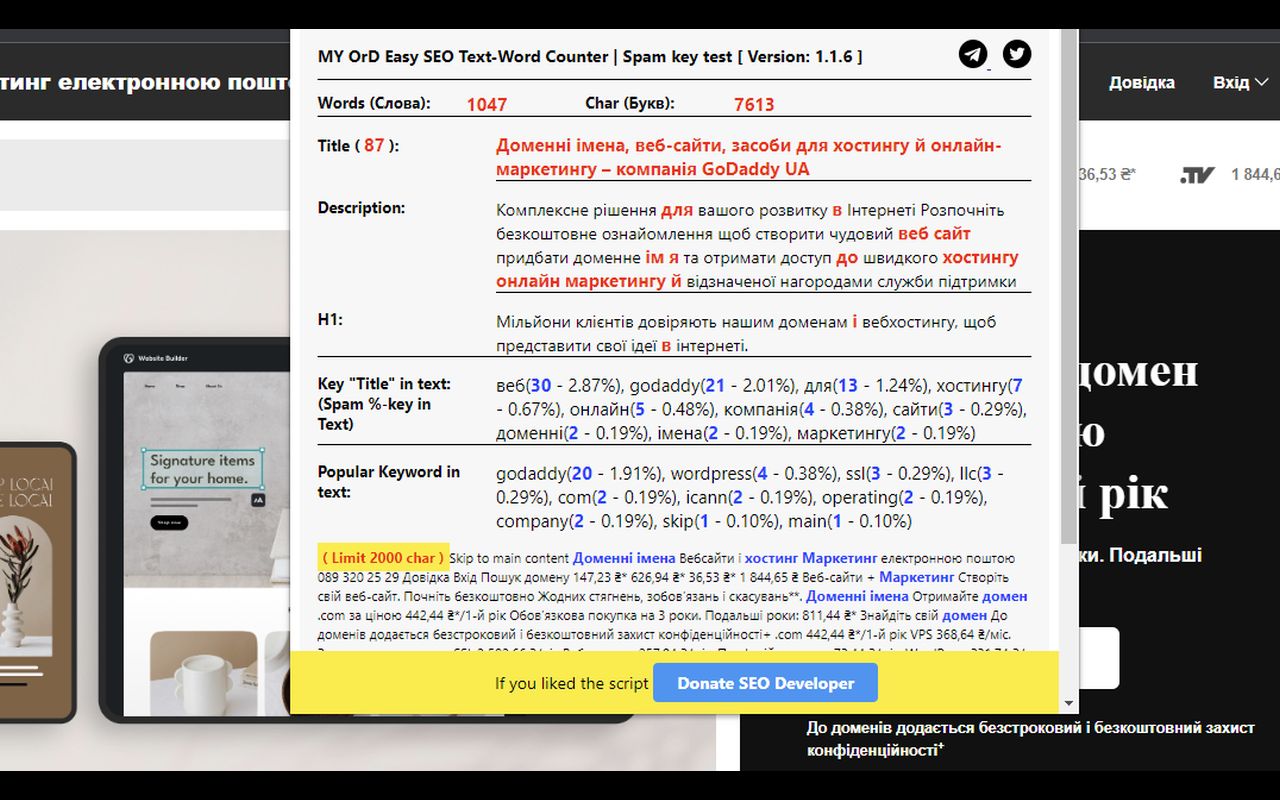Click the Title length value 87
This screenshot has width=1280, height=800.
[374, 145]
